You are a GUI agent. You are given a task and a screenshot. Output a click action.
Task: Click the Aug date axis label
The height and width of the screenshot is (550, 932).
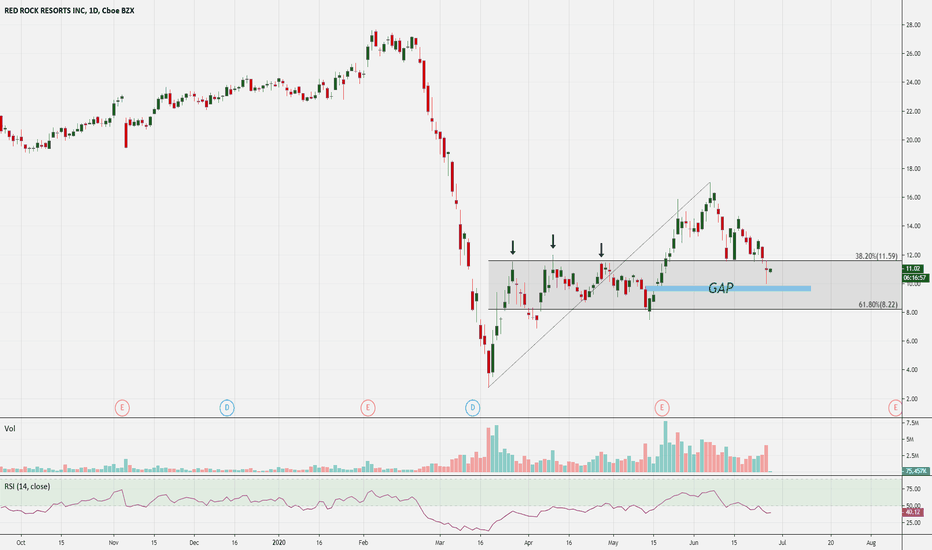(x=871, y=543)
